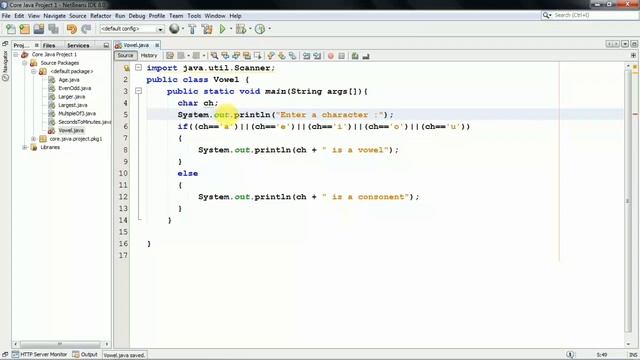Click the Toggle Rectangular Selection editor icon
The height and width of the screenshot is (360, 640).
[x=258, y=56]
